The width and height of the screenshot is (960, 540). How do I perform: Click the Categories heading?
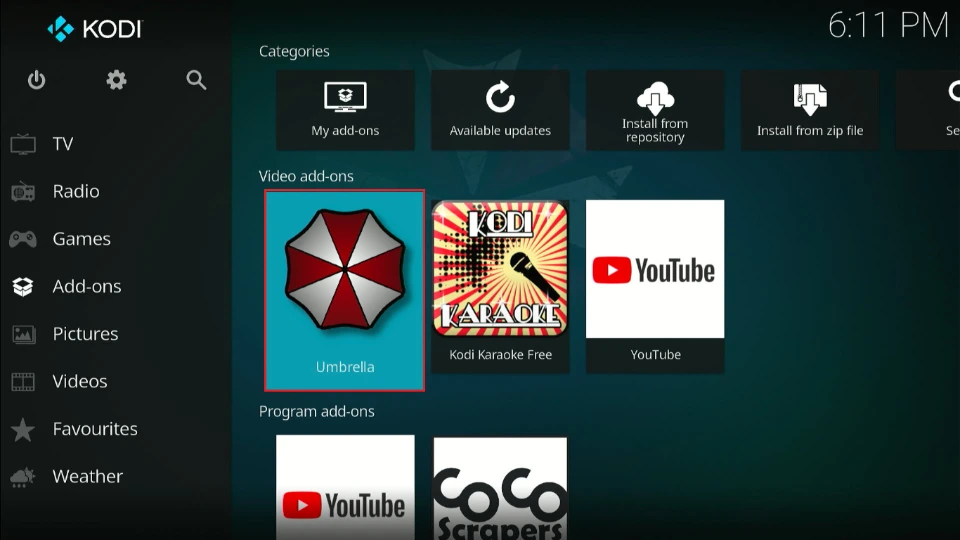click(294, 51)
